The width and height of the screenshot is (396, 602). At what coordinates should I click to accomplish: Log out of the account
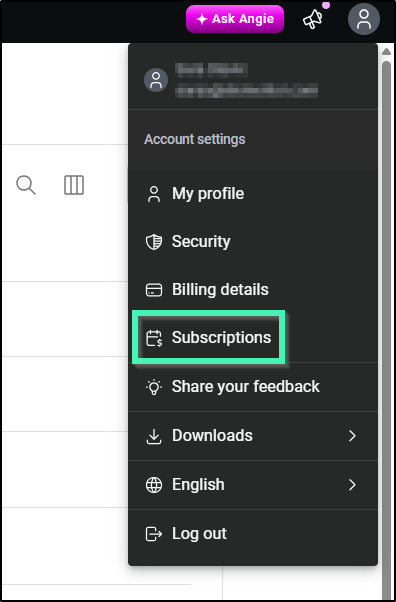pyautogui.click(x=253, y=534)
